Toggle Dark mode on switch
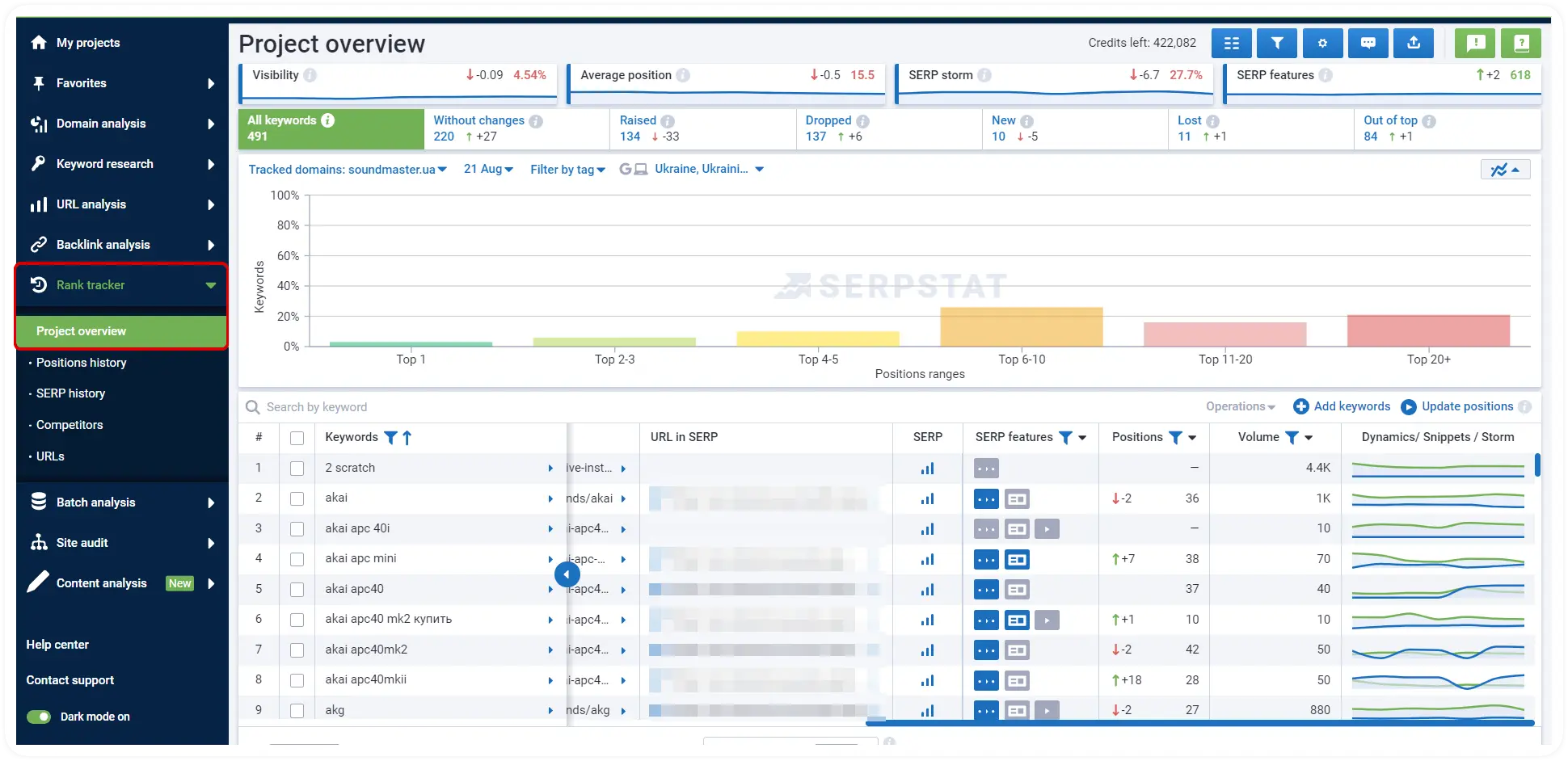The width and height of the screenshot is (1568, 761). 39,717
